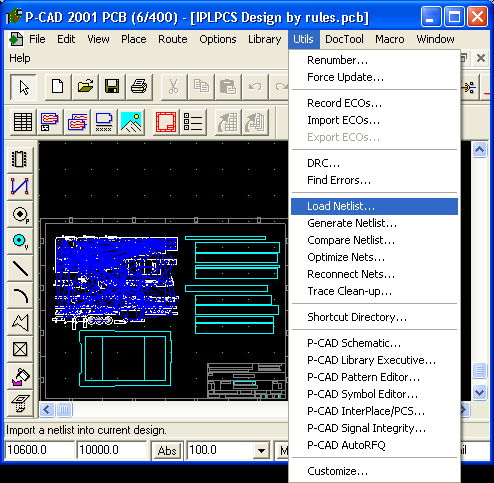Click the checklist icon in the second toolbar
This screenshot has width=494, height=483.
(x=193, y=122)
